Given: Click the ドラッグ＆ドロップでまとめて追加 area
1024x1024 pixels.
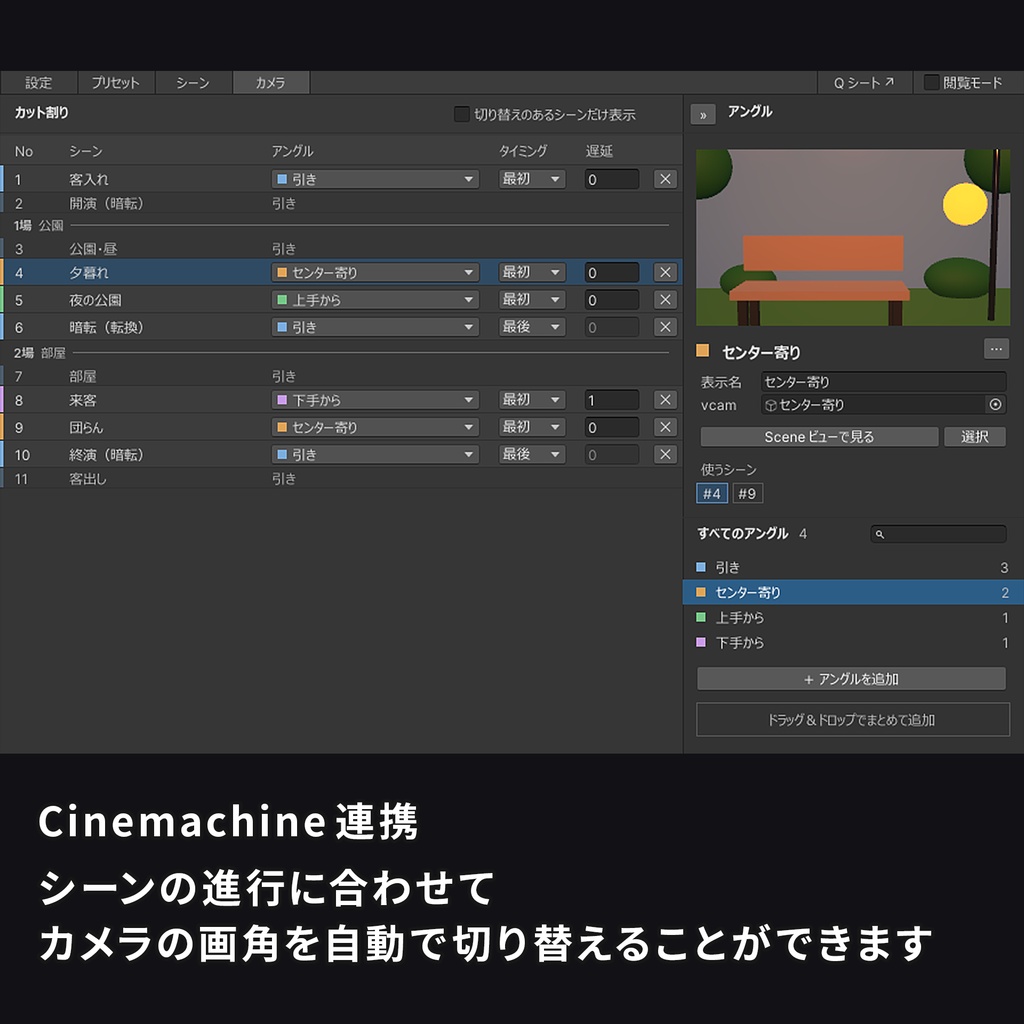Looking at the screenshot, I should [852, 720].
